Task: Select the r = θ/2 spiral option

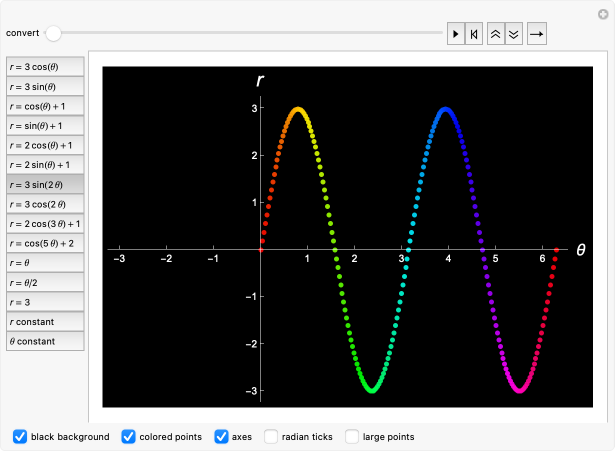Action: point(45,282)
